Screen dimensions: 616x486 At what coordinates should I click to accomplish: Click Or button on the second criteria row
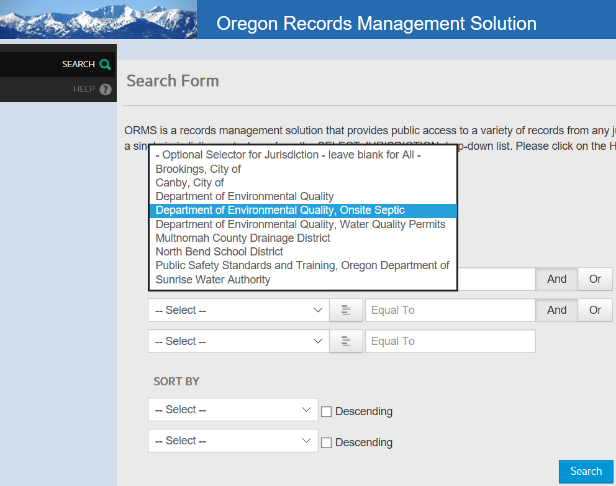(595, 310)
